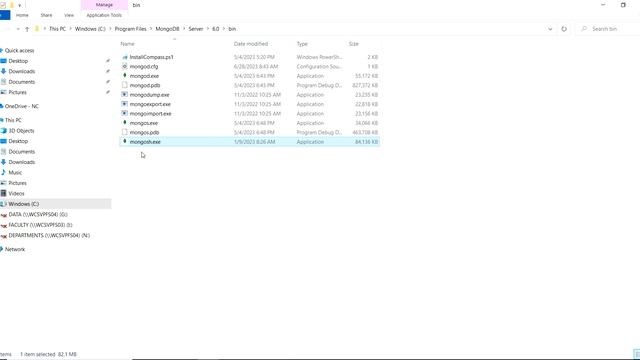Viewport: 640px width, 360px height.
Task: Click Server in the breadcrumb path
Action: tap(196, 29)
